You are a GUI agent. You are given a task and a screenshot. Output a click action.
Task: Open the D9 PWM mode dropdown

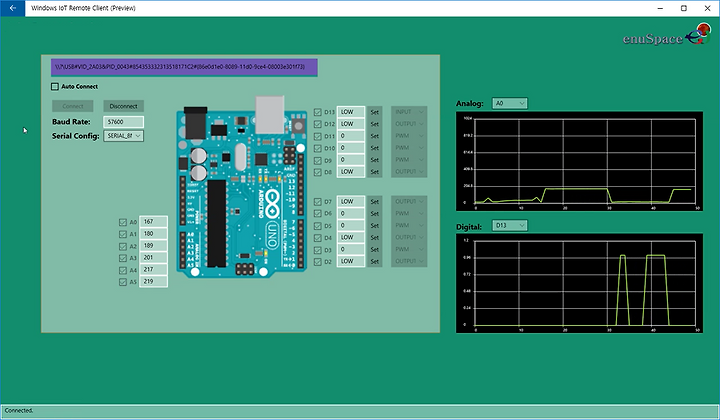[409, 160]
